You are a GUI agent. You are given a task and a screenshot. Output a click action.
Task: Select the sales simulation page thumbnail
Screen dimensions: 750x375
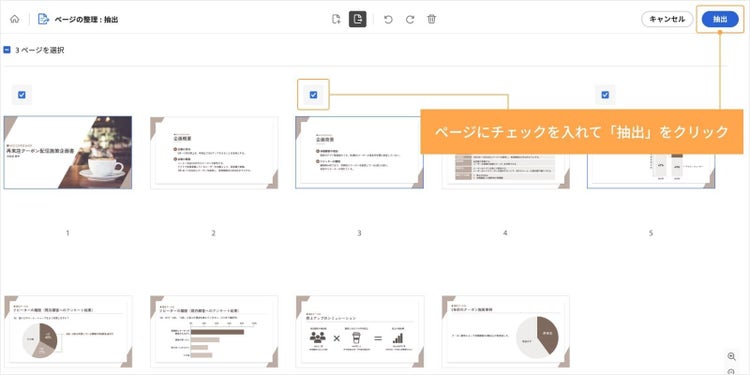point(359,332)
